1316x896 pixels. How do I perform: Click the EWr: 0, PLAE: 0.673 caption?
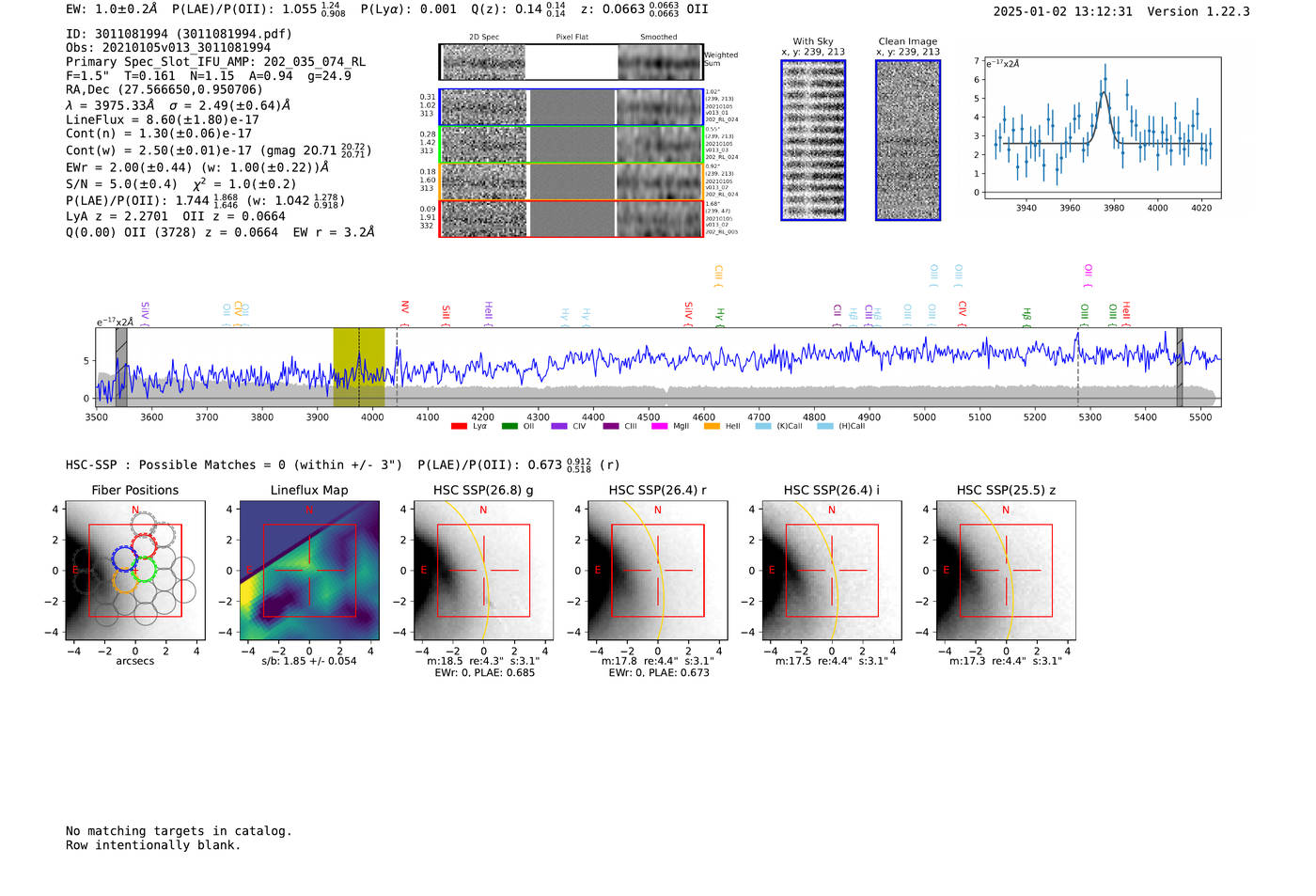[659, 673]
